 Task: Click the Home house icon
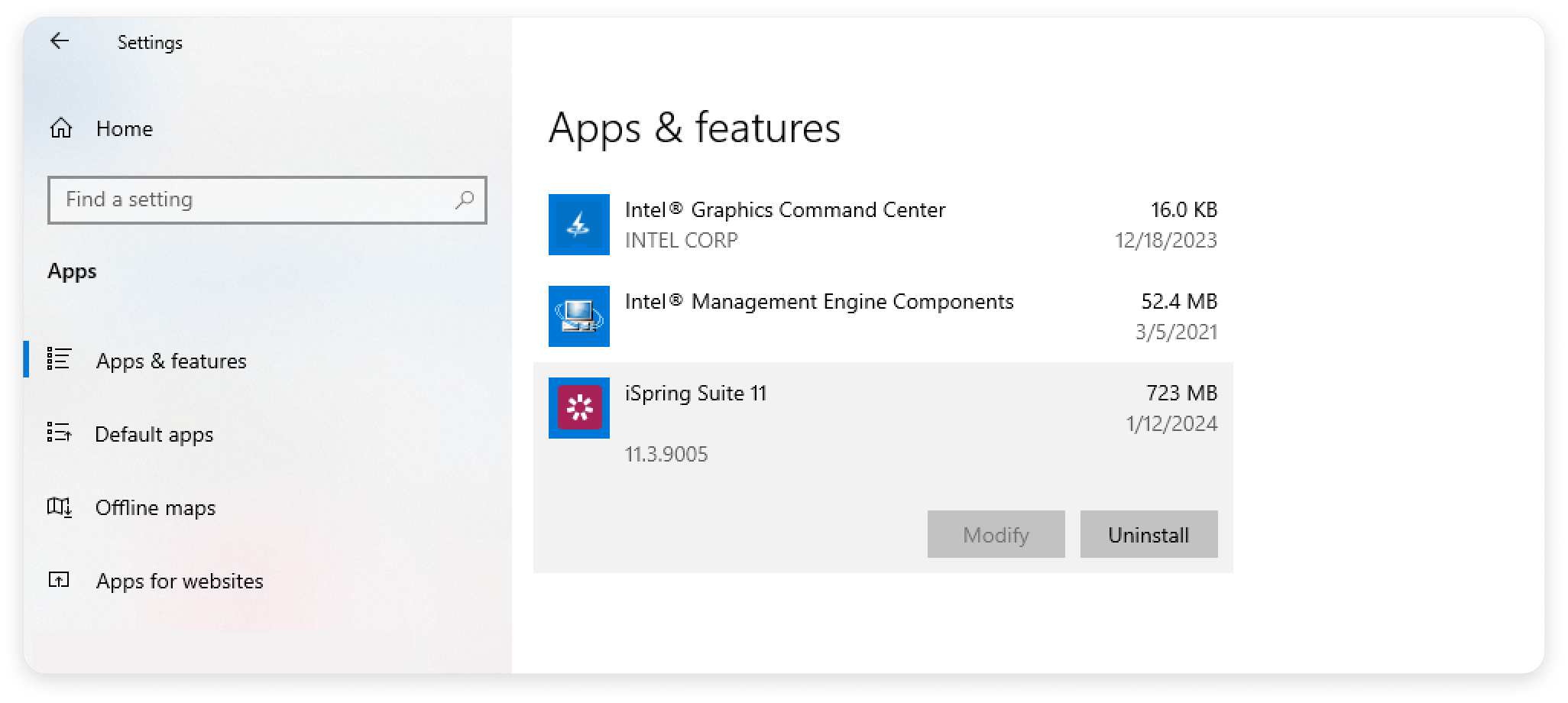61,128
